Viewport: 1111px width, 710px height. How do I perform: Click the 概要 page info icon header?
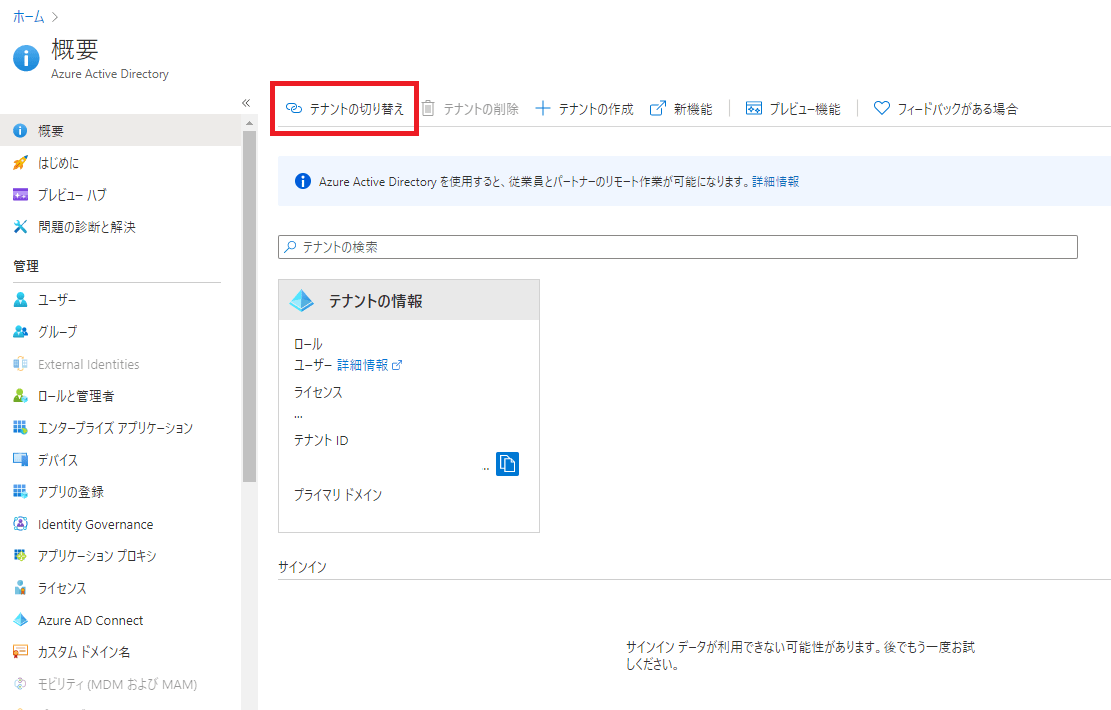26,58
